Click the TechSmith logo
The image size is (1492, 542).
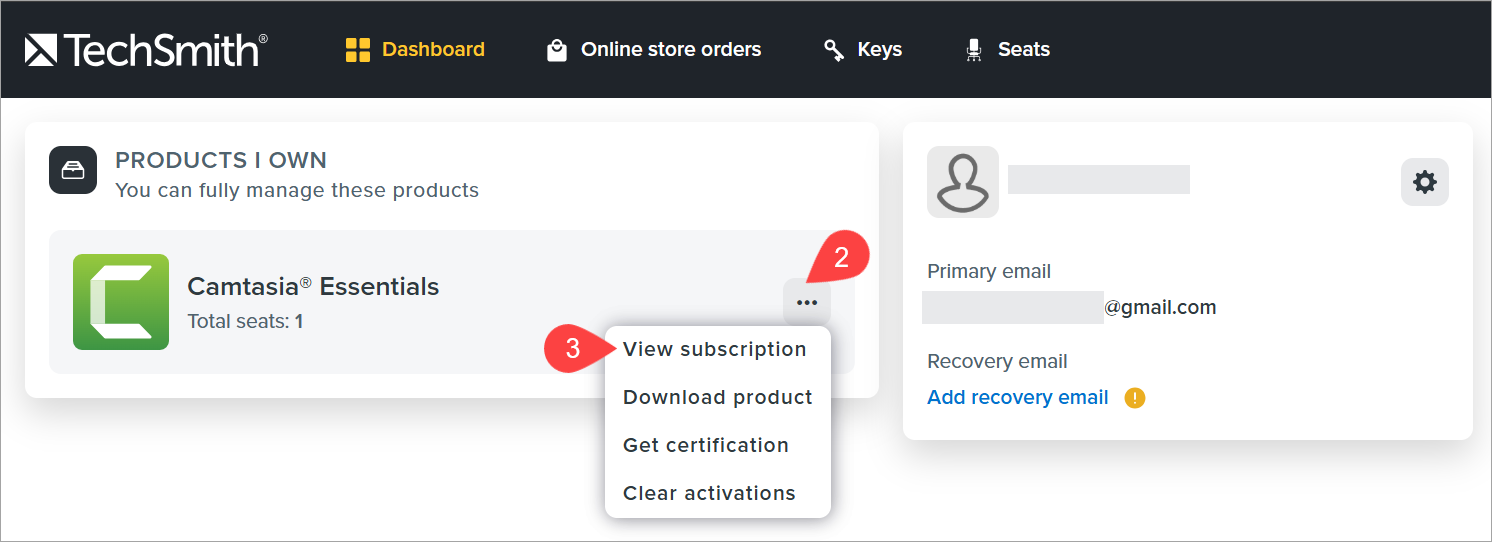coord(146,49)
